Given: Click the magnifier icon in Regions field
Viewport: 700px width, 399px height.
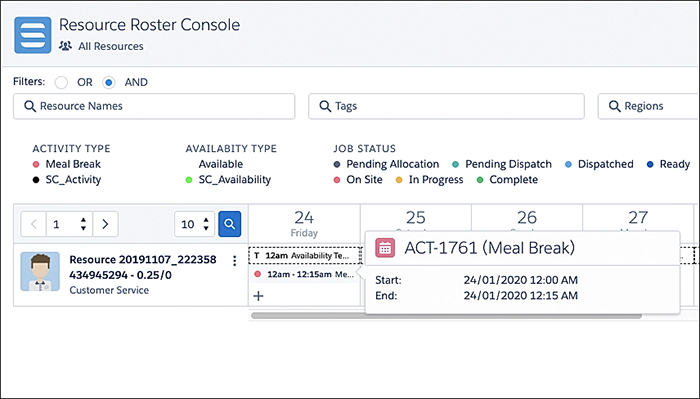Looking at the screenshot, I should point(614,106).
